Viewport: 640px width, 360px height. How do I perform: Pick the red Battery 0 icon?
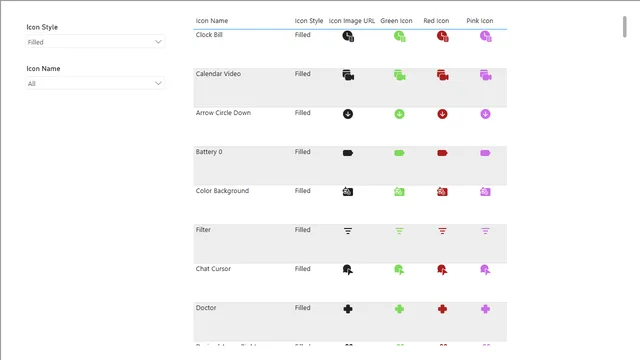(x=442, y=153)
